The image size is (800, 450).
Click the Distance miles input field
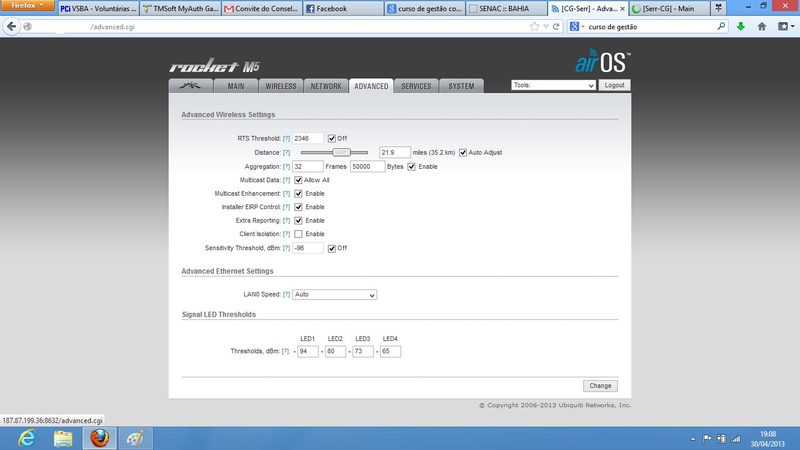click(394, 153)
